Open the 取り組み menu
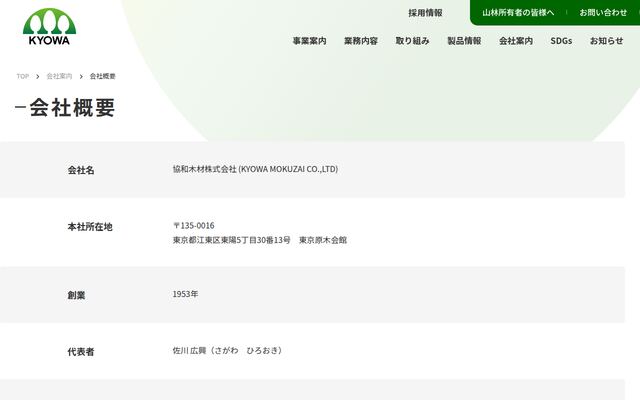Viewport: 640px width, 400px height. pos(412,41)
